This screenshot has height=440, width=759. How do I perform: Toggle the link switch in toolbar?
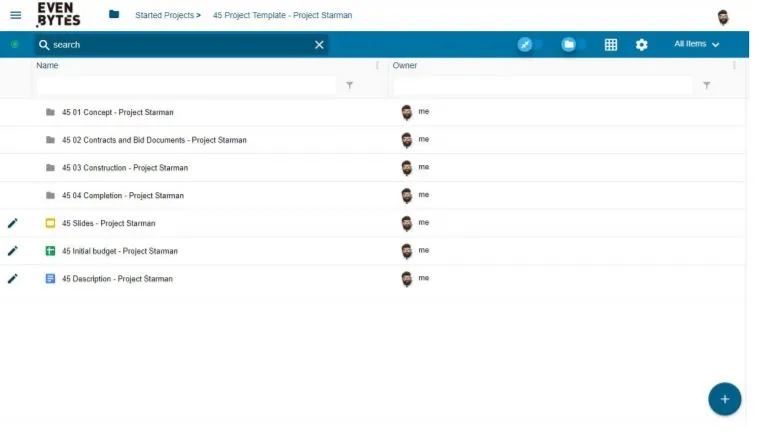point(530,45)
